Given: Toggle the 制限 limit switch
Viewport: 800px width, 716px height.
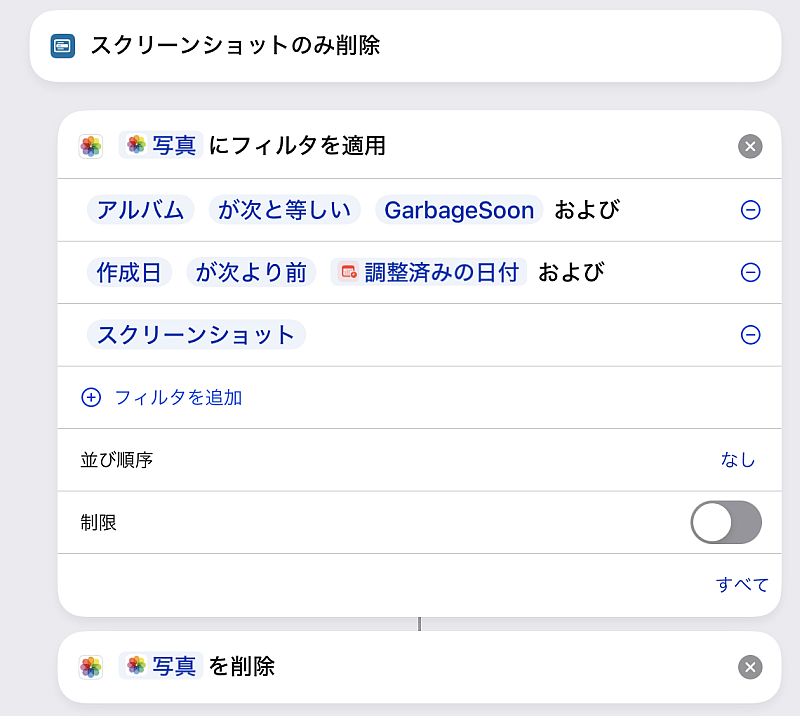Looking at the screenshot, I should pos(726,522).
